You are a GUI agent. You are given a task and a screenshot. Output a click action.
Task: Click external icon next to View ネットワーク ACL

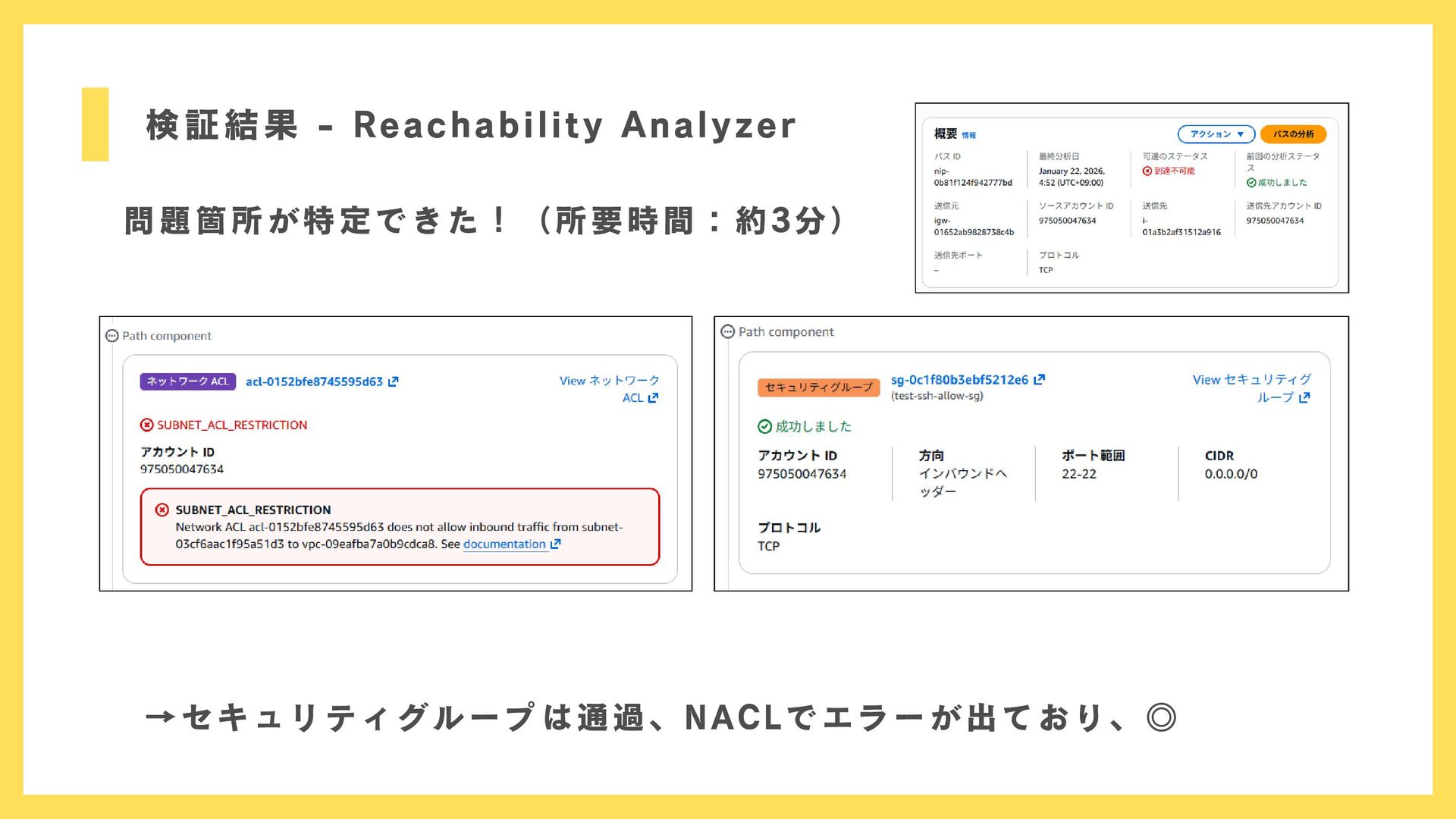(653, 398)
